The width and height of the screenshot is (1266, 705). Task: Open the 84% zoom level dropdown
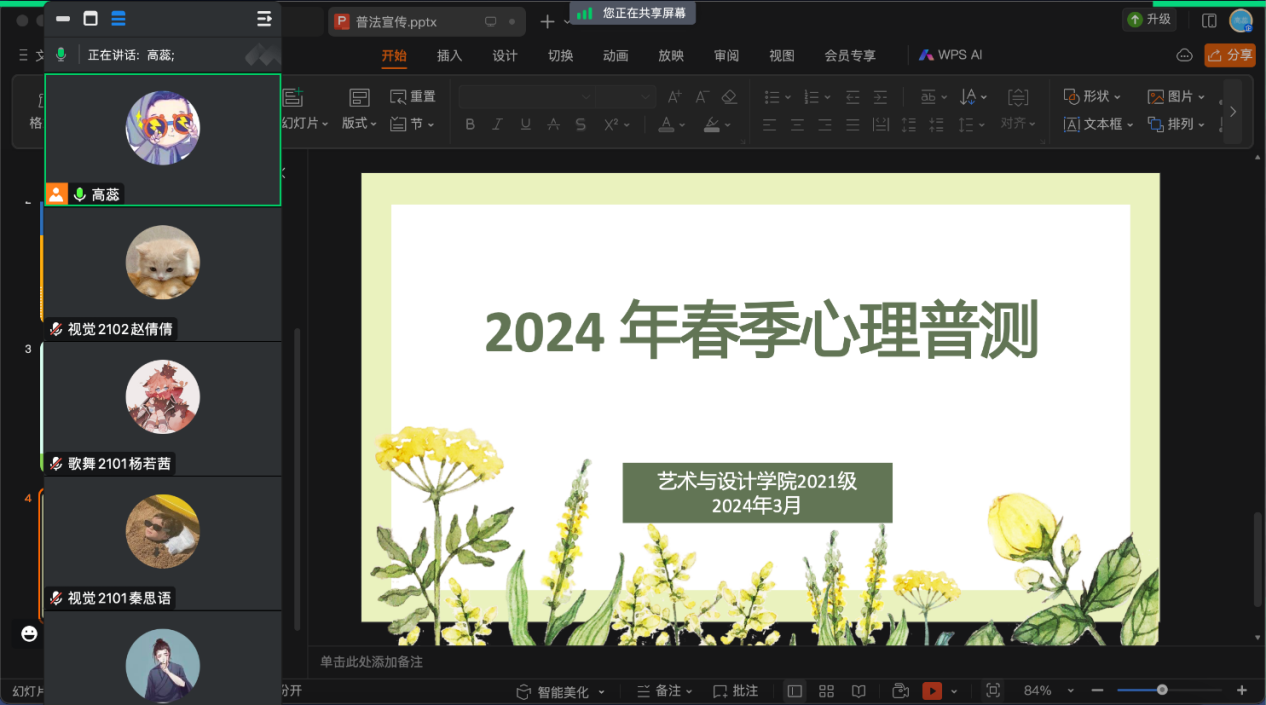coord(1071,691)
